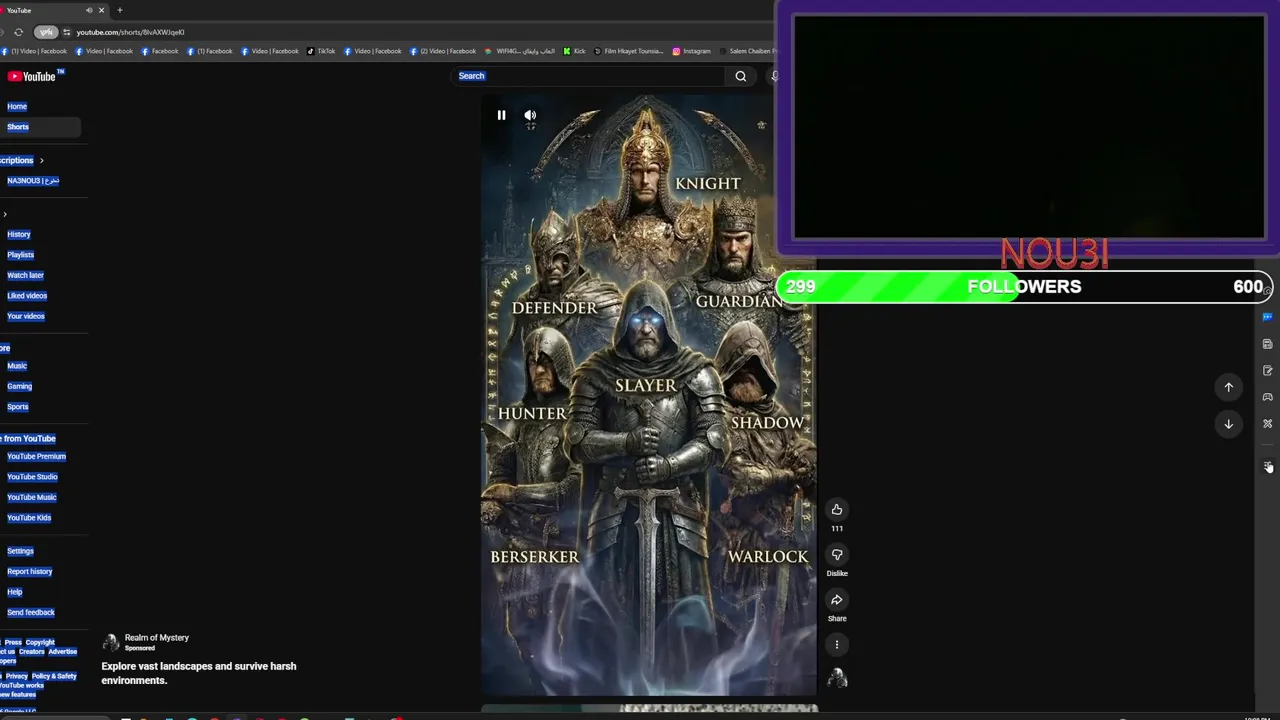Expand Subscriptions section chevron
The image size is (1280, 720).
pyautogui.click(x=41, y=160)
